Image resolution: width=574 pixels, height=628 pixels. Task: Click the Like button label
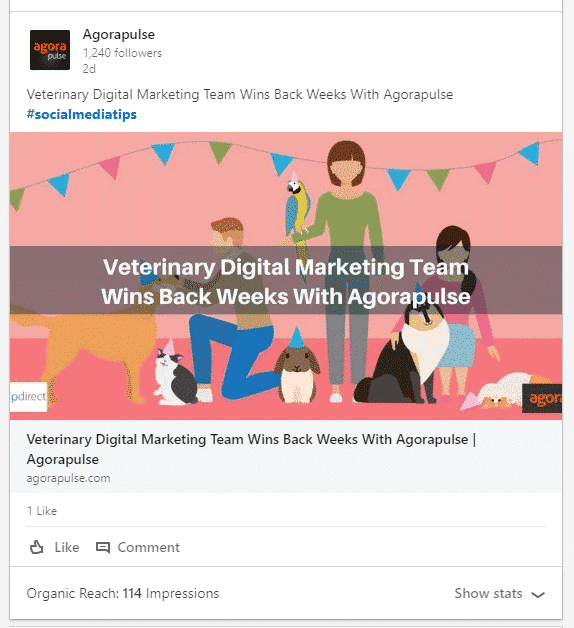pyautogui.click(x=67, y=547)
